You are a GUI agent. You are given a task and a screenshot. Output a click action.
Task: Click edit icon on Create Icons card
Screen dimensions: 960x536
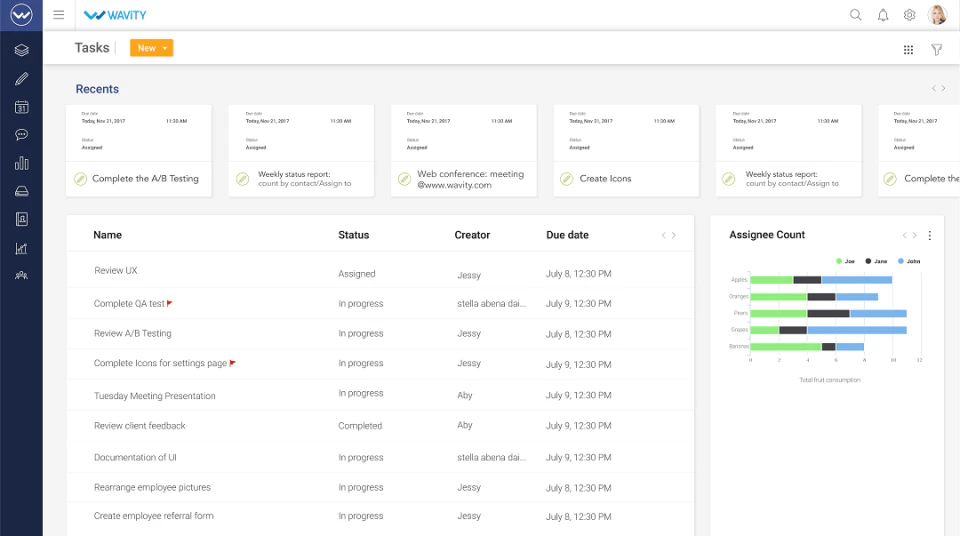pos(567,179)
